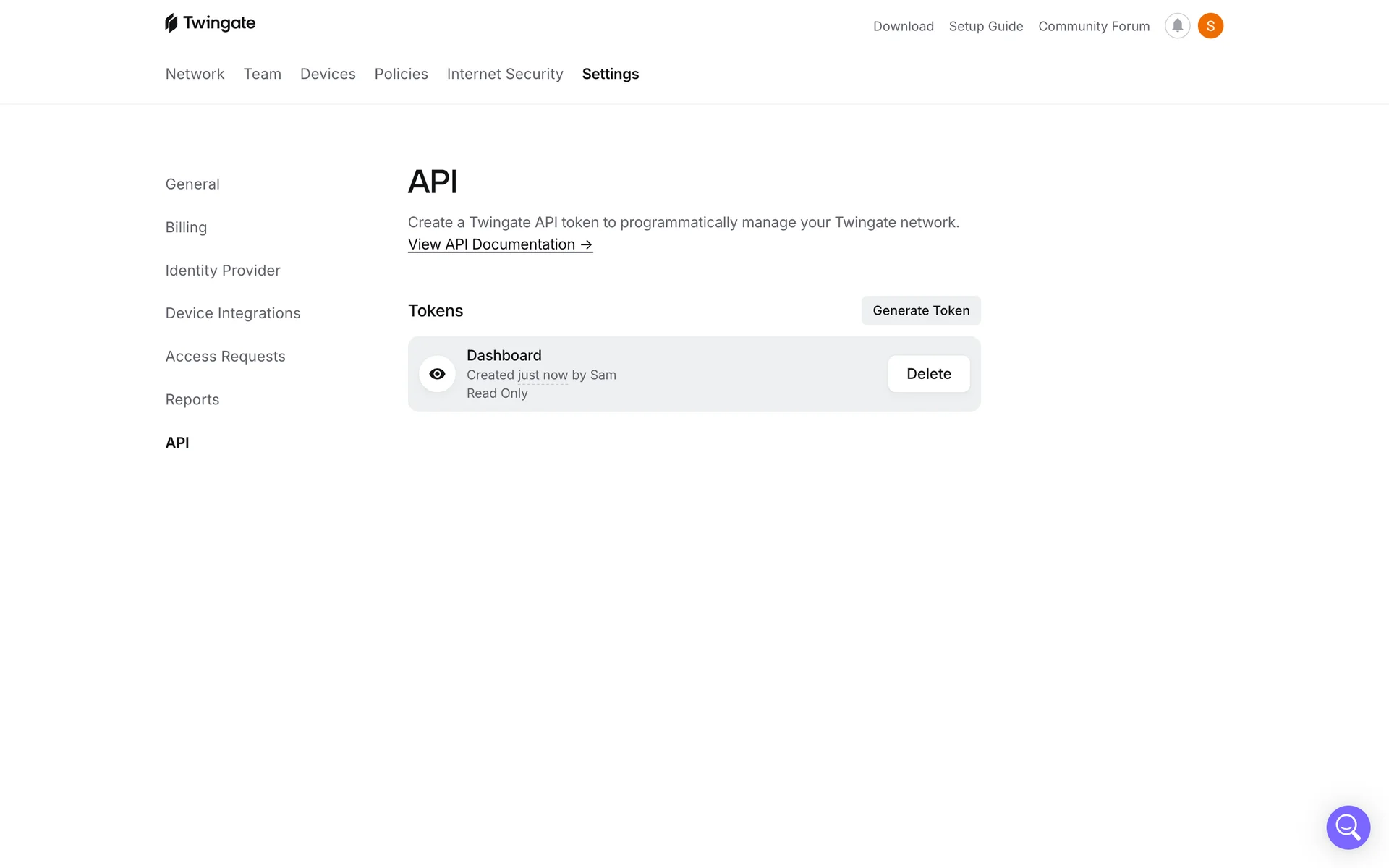The width and height of the screenshot is (1389, 868).
Task: Select Identity Provider in sidebar
Action: coord(223,271)
